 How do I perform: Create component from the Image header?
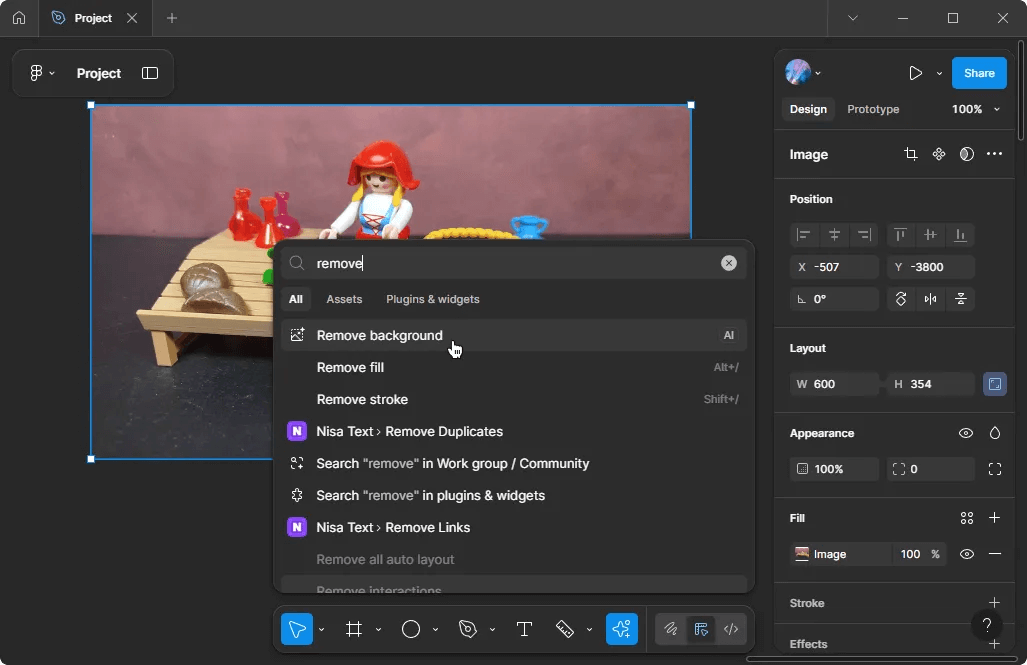(x=939, y=154)
